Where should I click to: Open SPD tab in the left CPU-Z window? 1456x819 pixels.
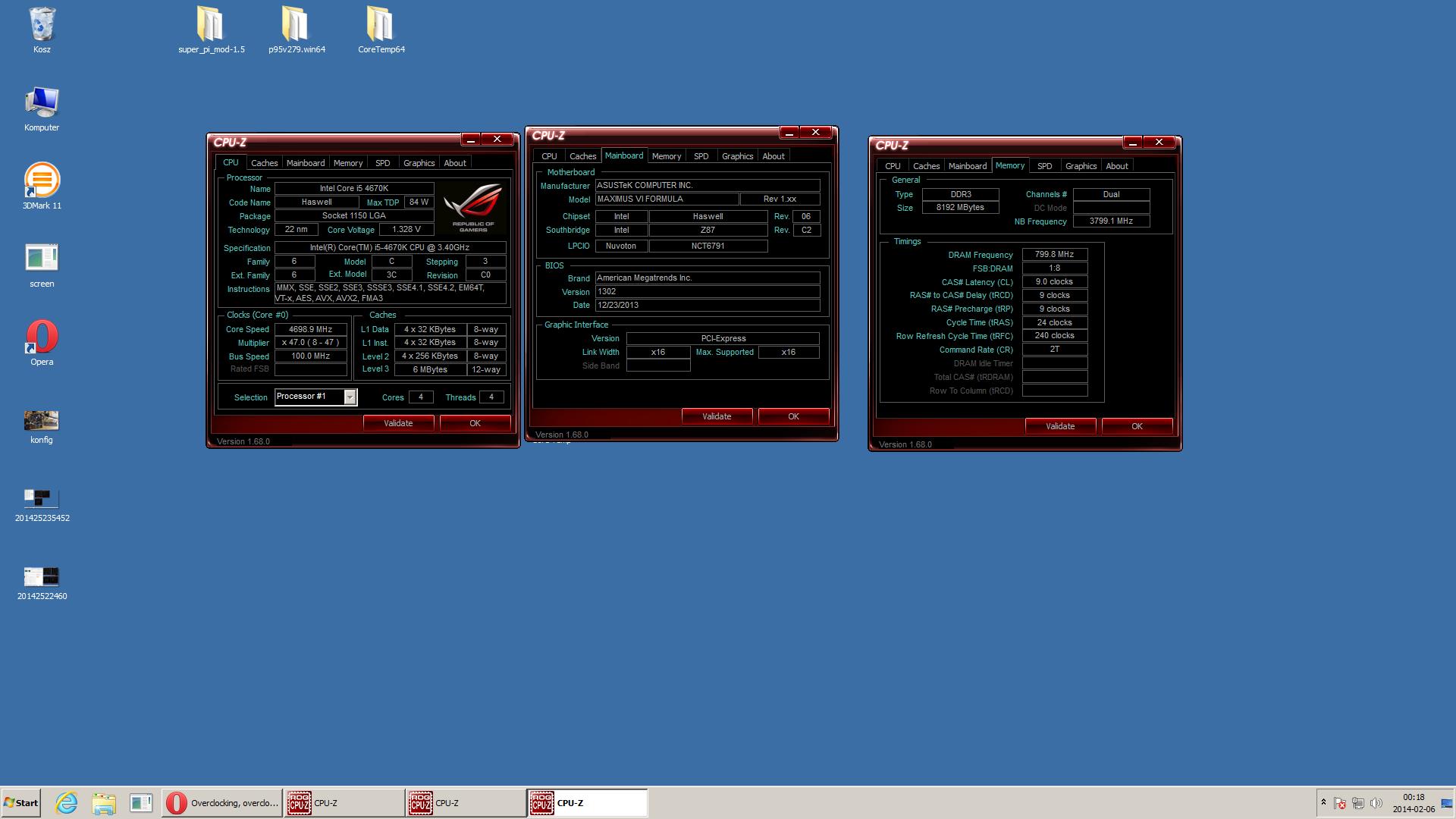tap(383, 163)
